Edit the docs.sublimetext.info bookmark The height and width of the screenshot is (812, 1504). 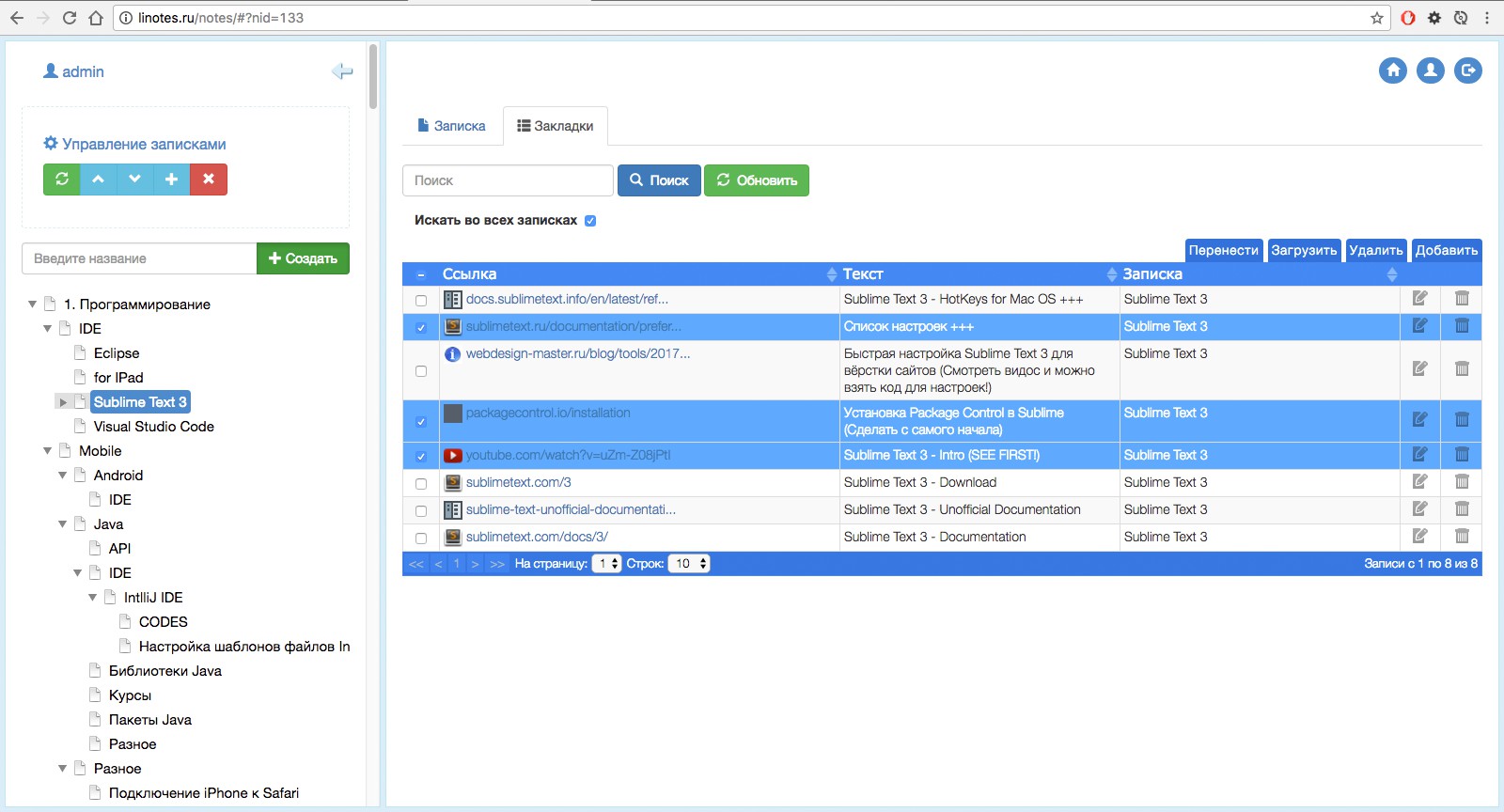point(1420,299)
